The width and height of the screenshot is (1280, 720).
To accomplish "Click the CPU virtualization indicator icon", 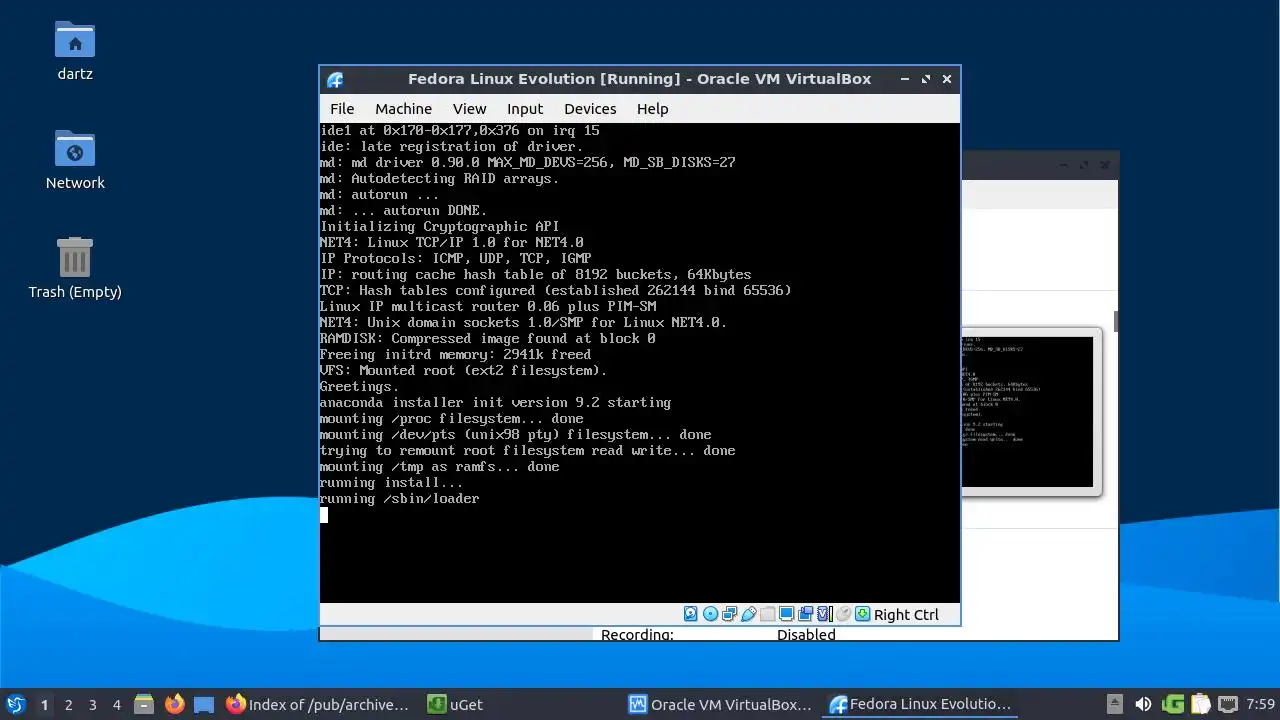I will tap(825, 614).
